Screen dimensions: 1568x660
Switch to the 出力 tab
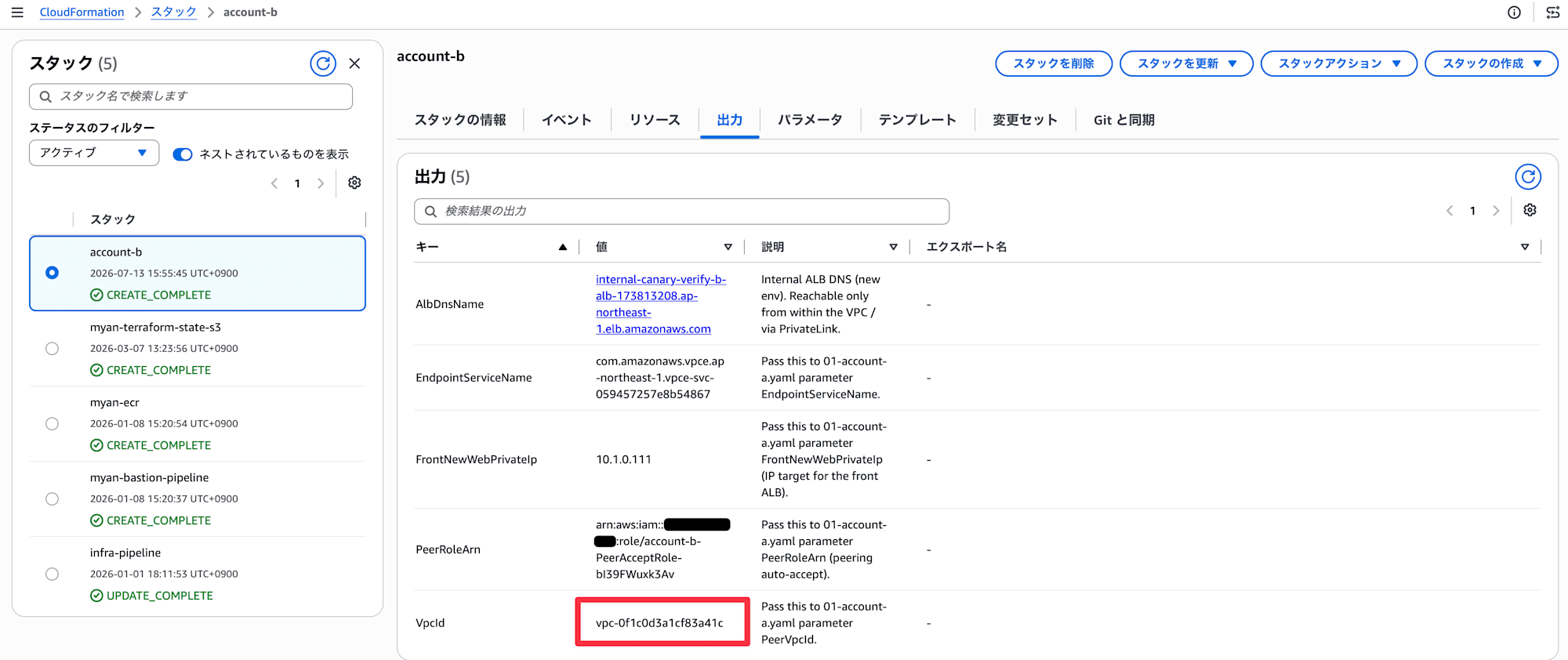[x=729, y=120]
